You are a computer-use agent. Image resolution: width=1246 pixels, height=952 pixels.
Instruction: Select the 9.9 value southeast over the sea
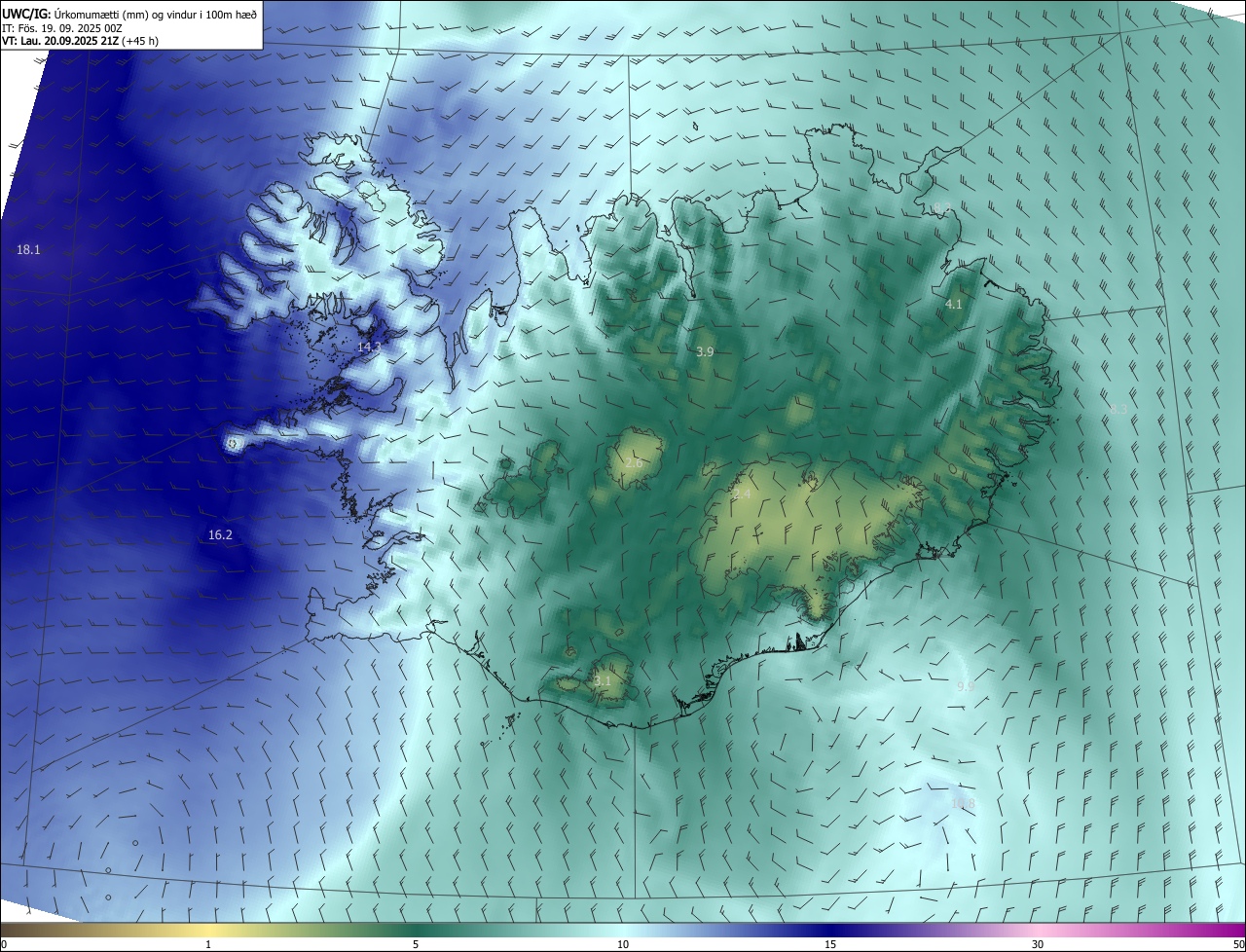pyautogui.click(x=966, y=687)
